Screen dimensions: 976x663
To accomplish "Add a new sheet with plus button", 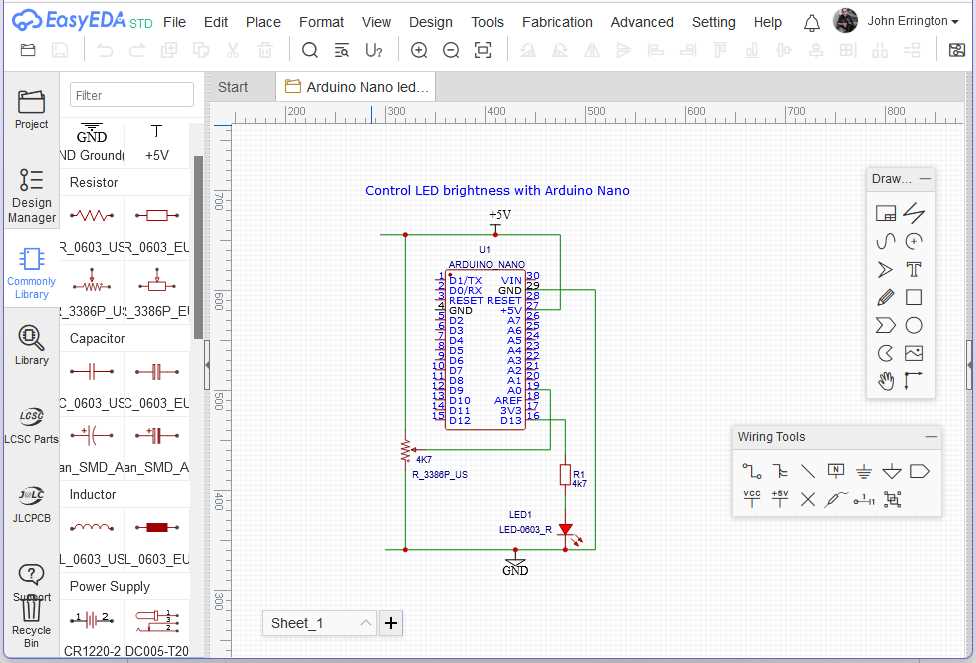I will [391, 623].
